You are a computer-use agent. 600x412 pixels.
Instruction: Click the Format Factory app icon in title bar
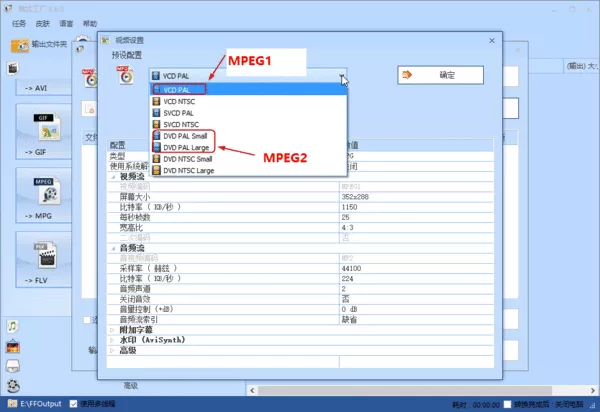click(8, 8)
